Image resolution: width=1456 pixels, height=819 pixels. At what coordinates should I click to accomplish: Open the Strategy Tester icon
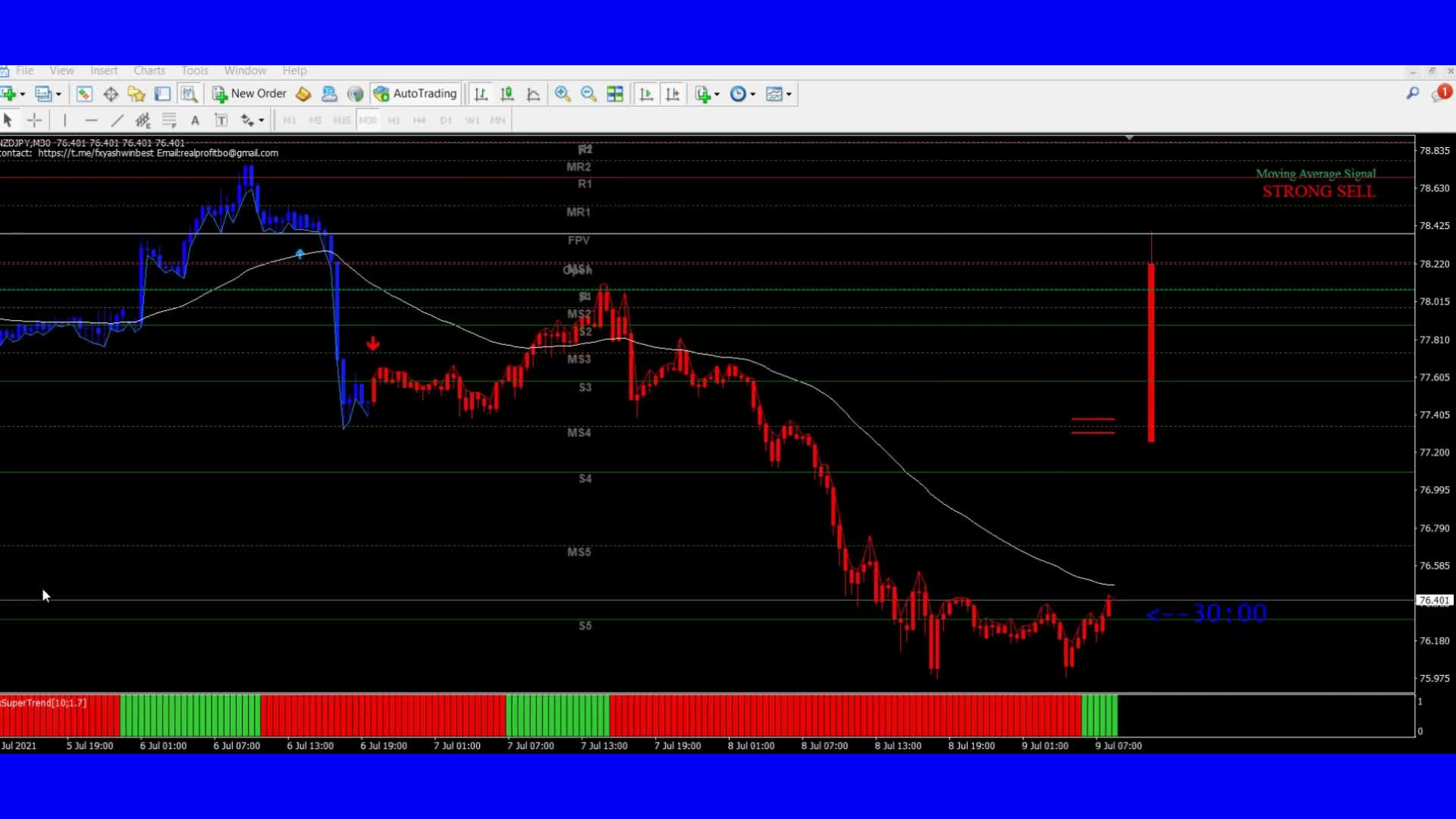[189, 94]
